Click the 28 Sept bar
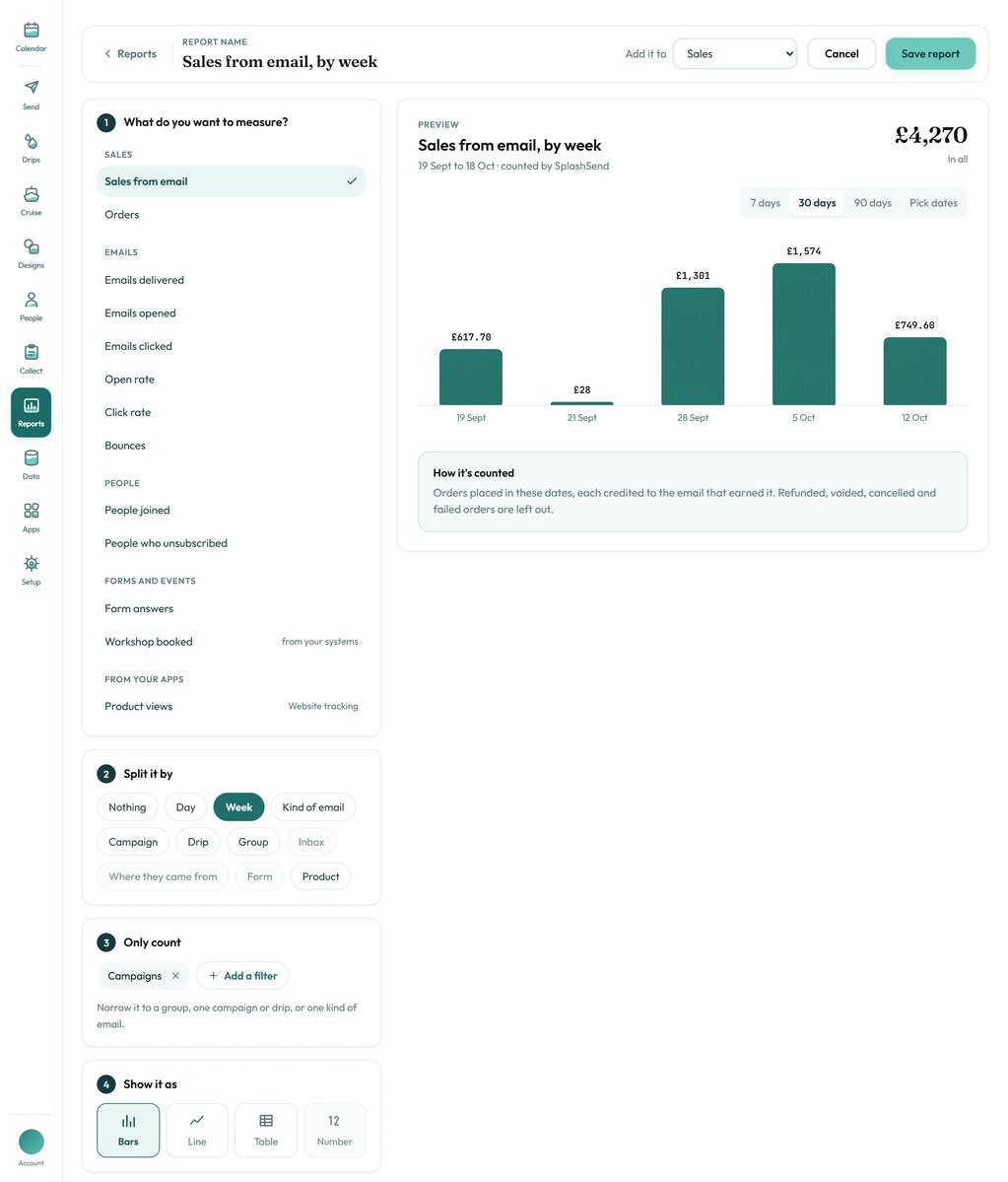The width and height of the screenshot is (1008, 1182). pyautogui.click(x=693, y=346)
